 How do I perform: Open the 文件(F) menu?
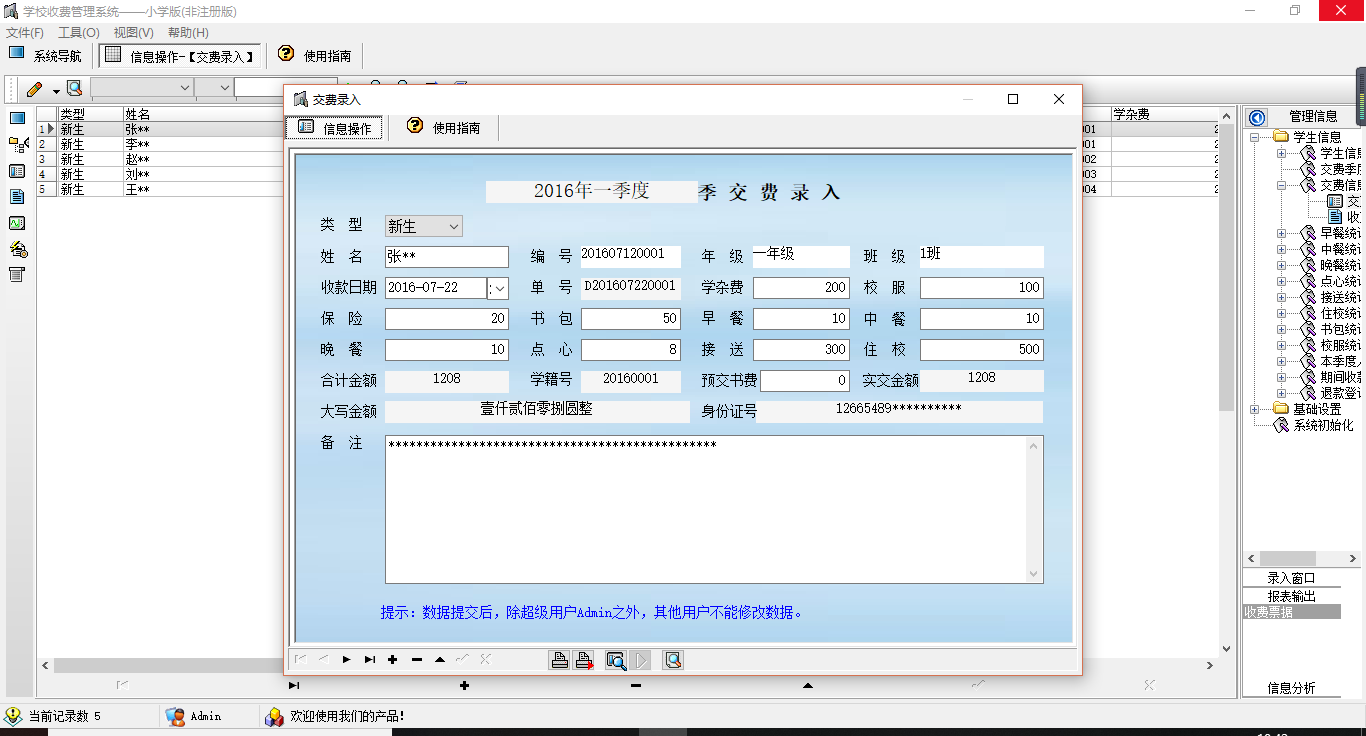[x=25, y=33]
